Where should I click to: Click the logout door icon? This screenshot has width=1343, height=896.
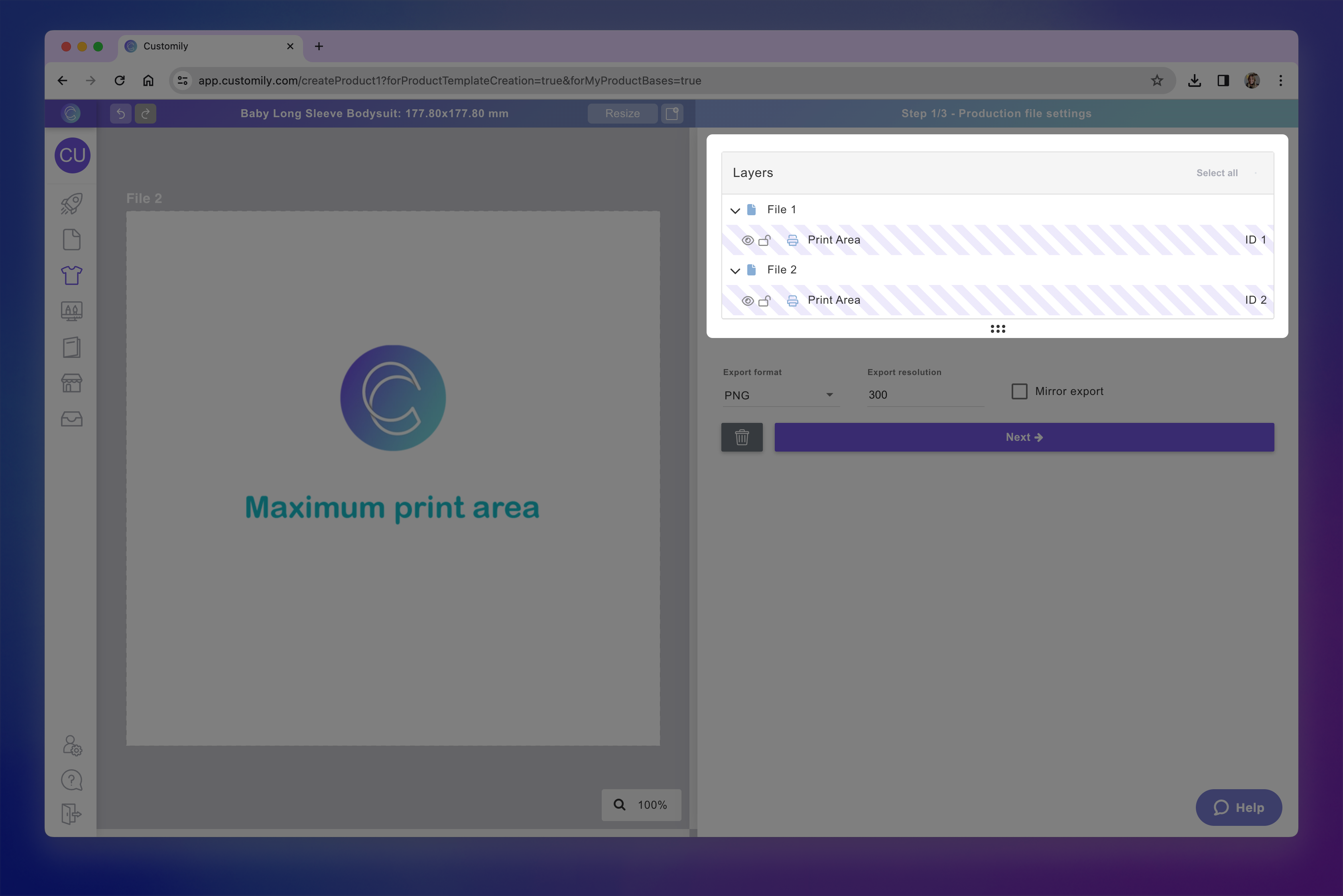tap(71, 814)
